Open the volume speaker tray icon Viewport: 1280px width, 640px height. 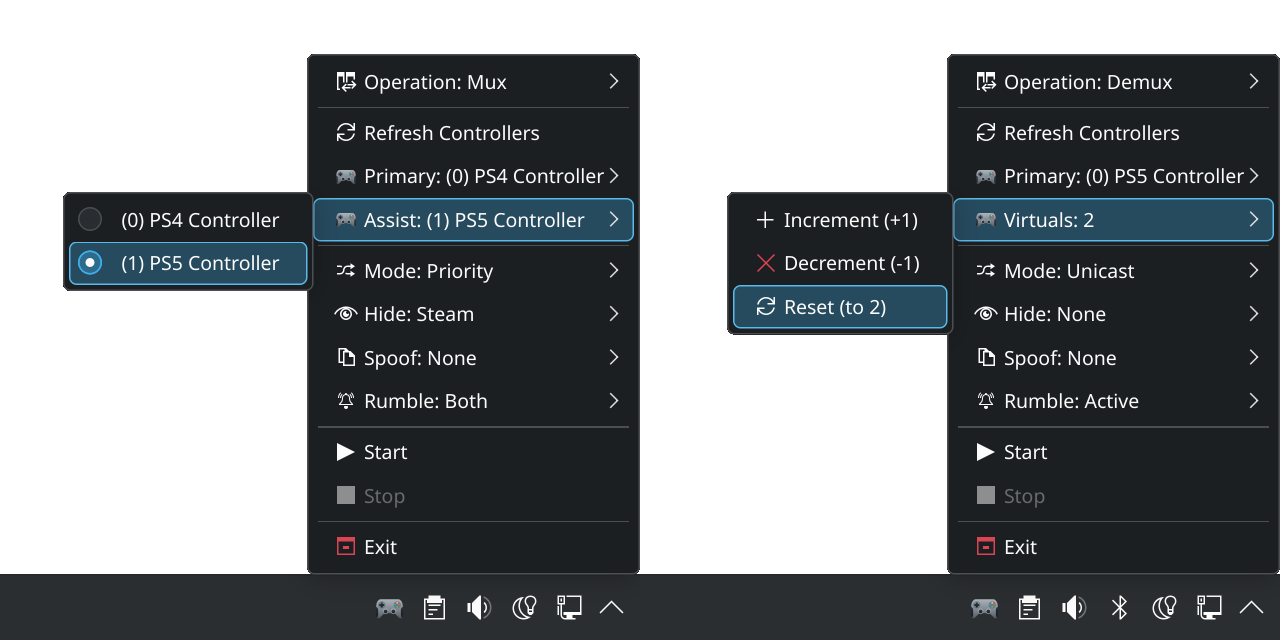1075,607
